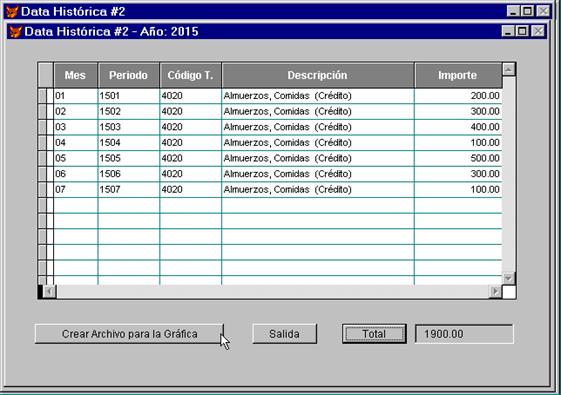Screen dimensions: 561x395
Task: Click the Almuerzos, Comidas description in row 1506
Action: pyautogui.click(x=318, y=174)
